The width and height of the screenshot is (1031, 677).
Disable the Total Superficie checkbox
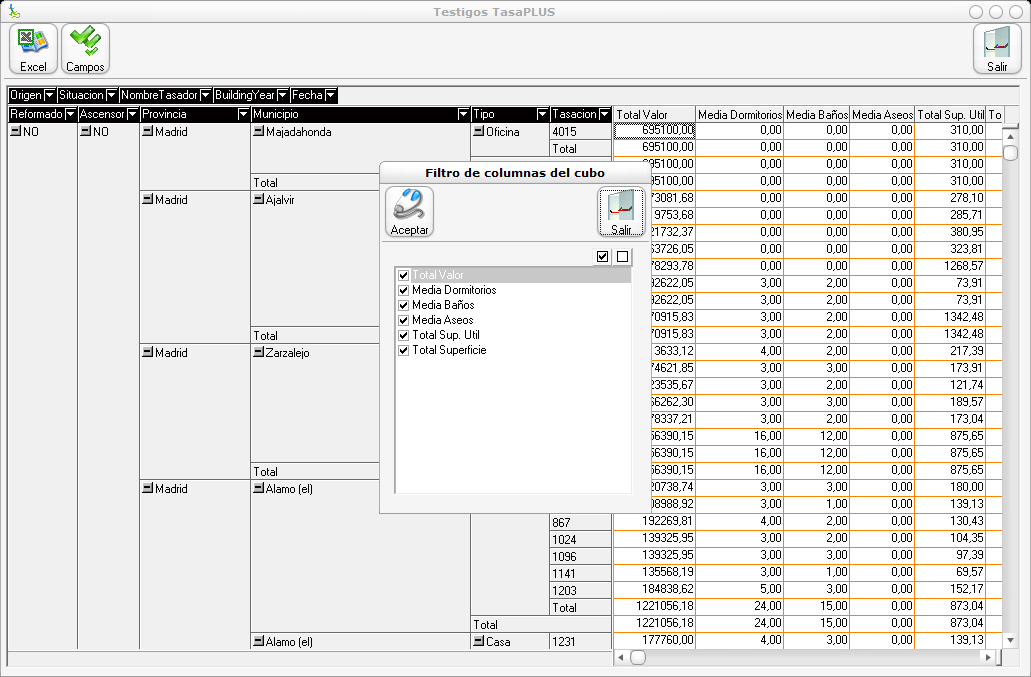(403, 350)
